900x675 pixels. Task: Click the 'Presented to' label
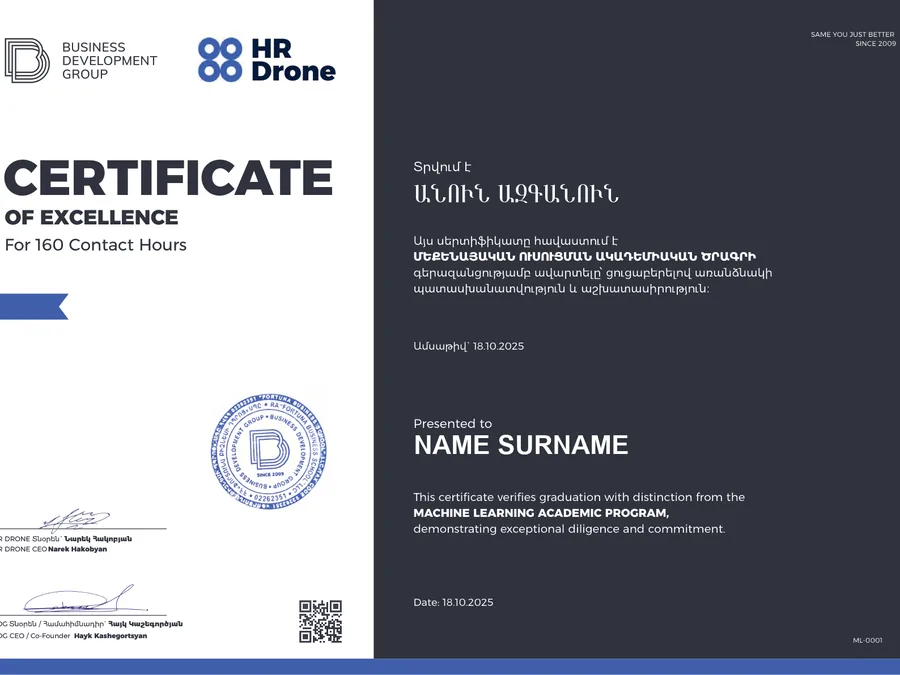[x=452, y=424]
